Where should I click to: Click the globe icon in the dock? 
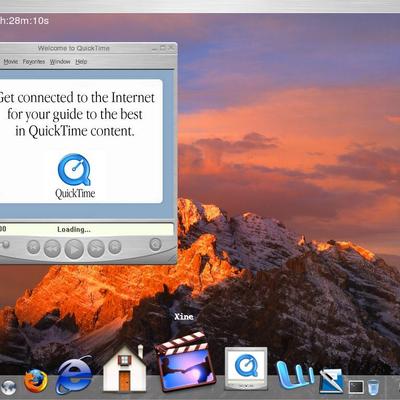8,387
